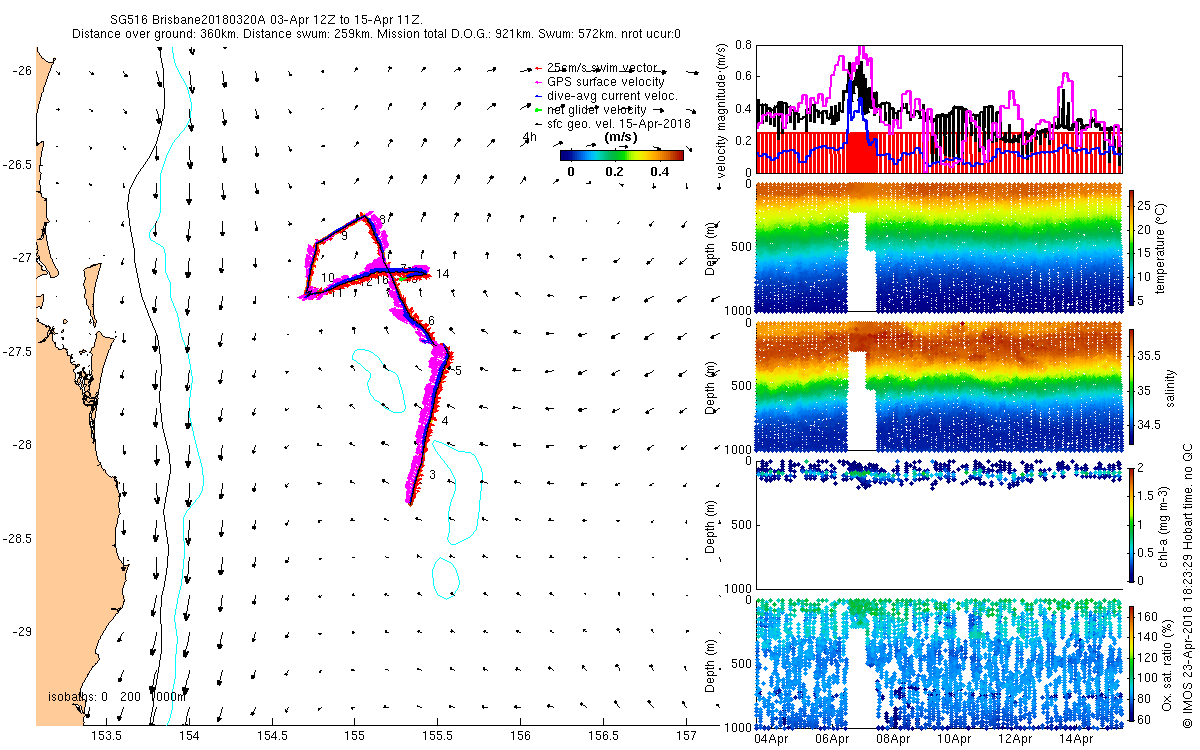Click the velocity (m/s) colorbar
Screen dimensions: 1200x750
pyautogui.click(x=621, y=155)
